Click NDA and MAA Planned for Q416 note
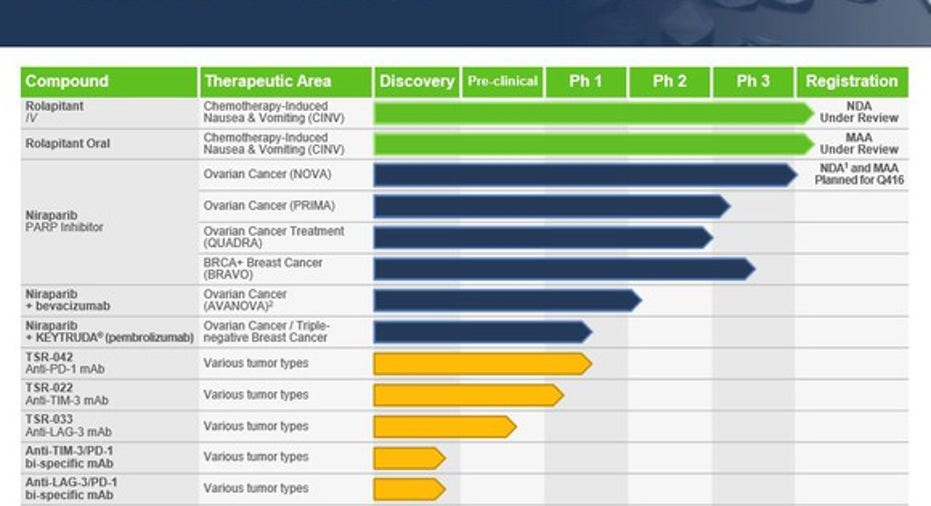The width and height of the screenshot is (931, 506). [859, 175]
